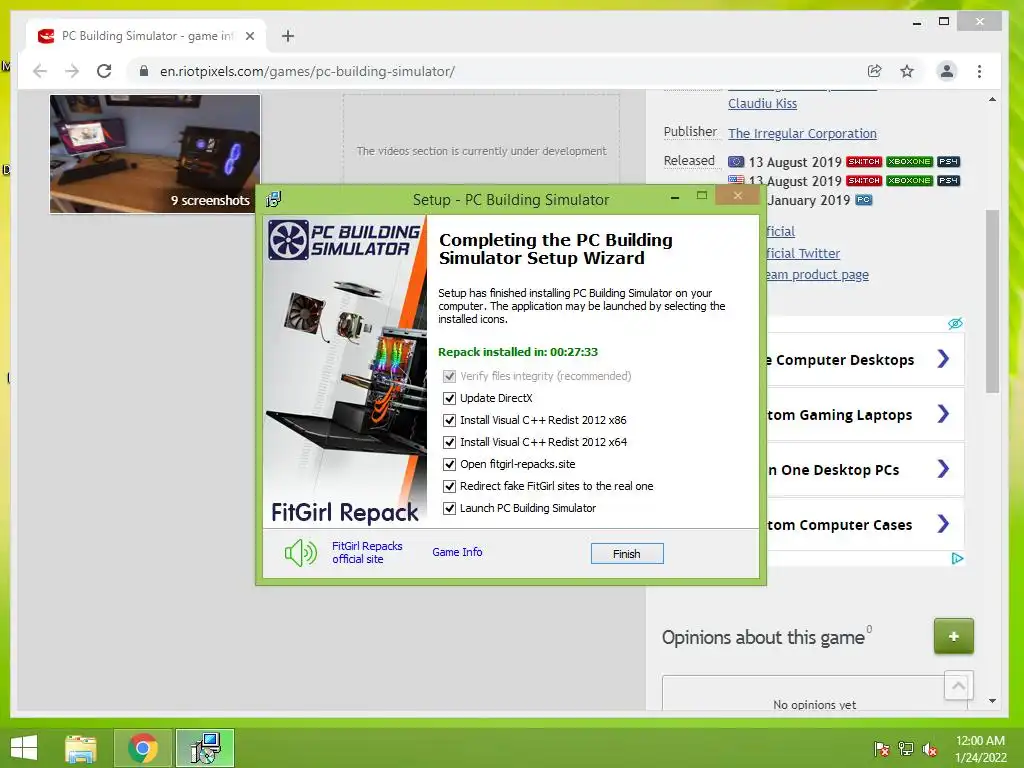Click the setup window title bar icon
This screenshot has width=1024, height=768.
(274, 199)
